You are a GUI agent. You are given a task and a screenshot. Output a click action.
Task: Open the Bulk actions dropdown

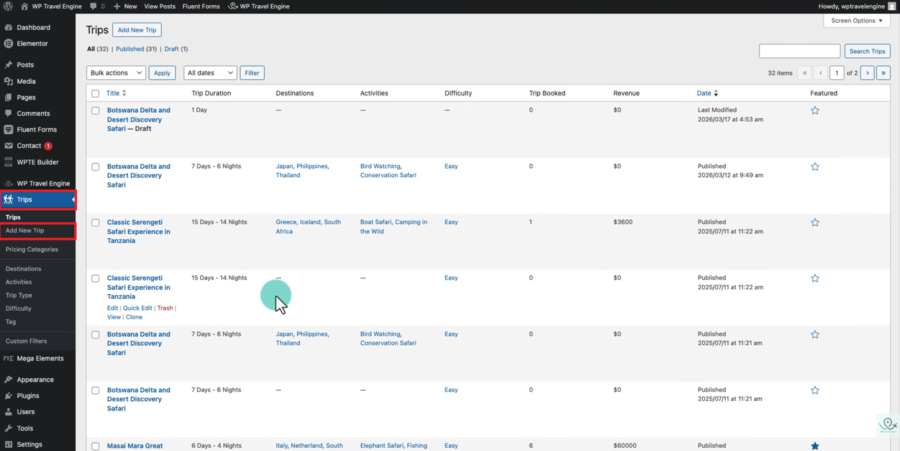click(x=115, y=73)
